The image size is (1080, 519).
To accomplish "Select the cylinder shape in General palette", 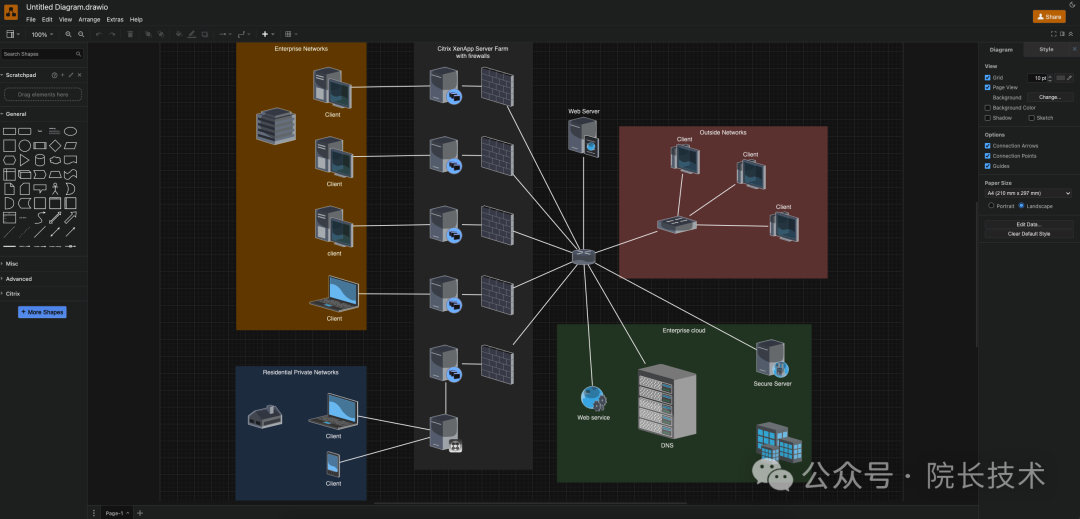I will click(40, 160).
